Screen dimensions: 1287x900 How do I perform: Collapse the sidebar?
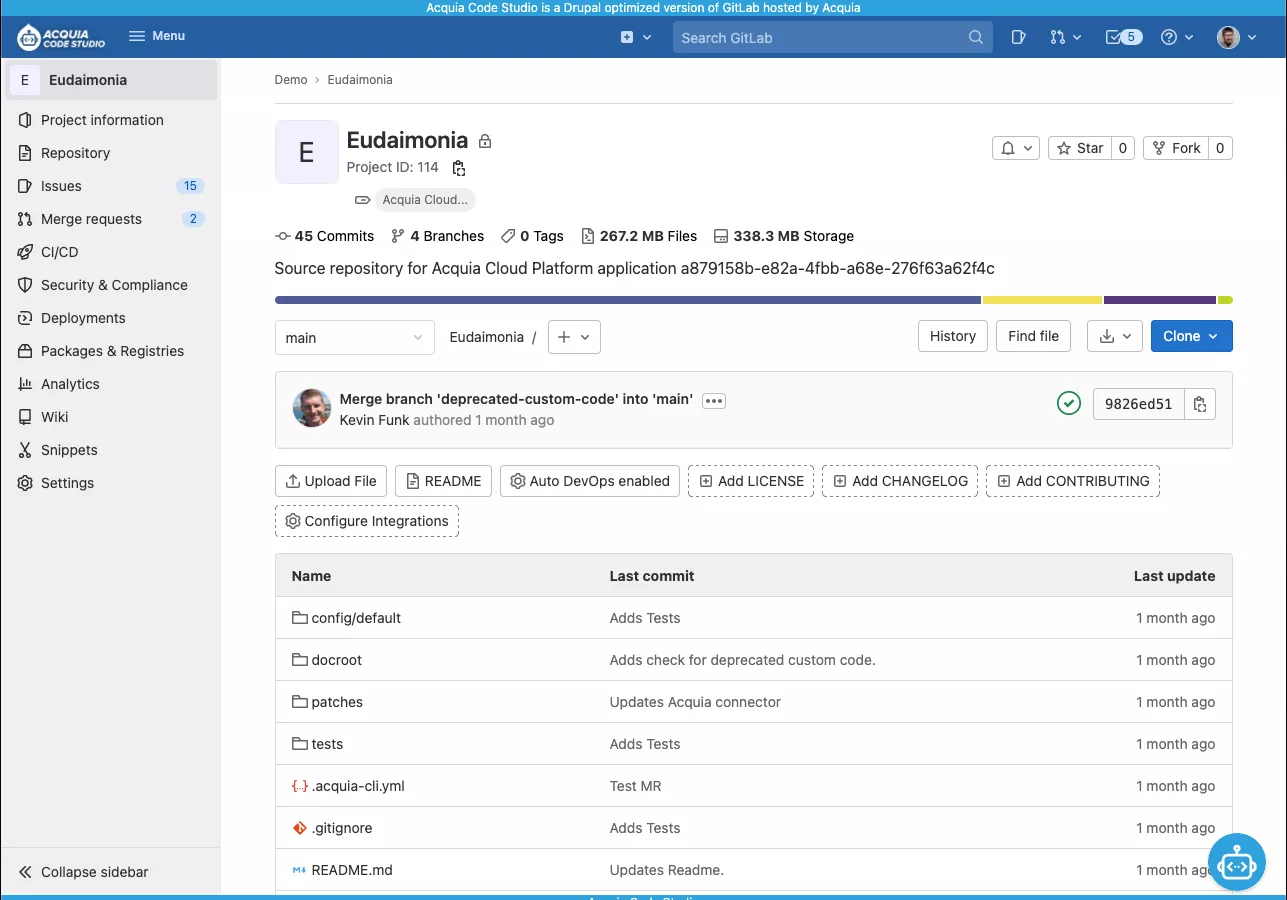[x=84, y=872]
